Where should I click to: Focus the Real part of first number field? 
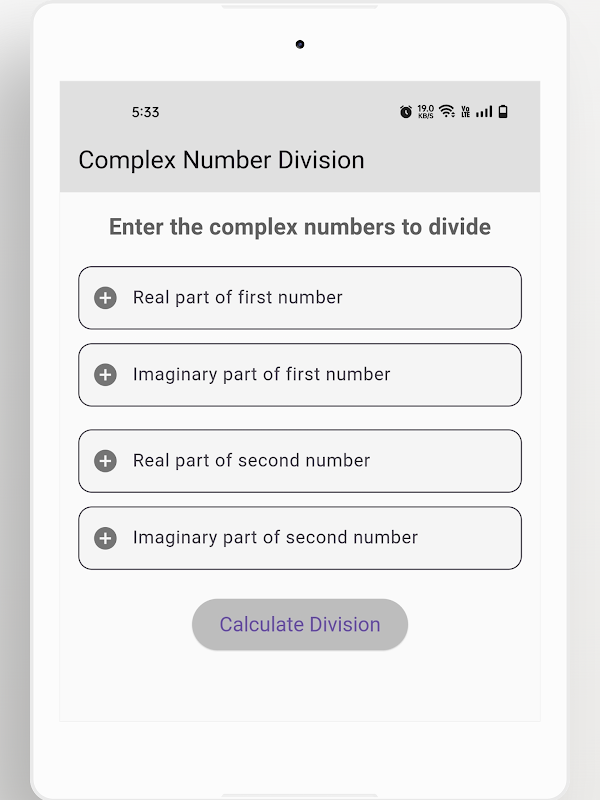point(320,298)
